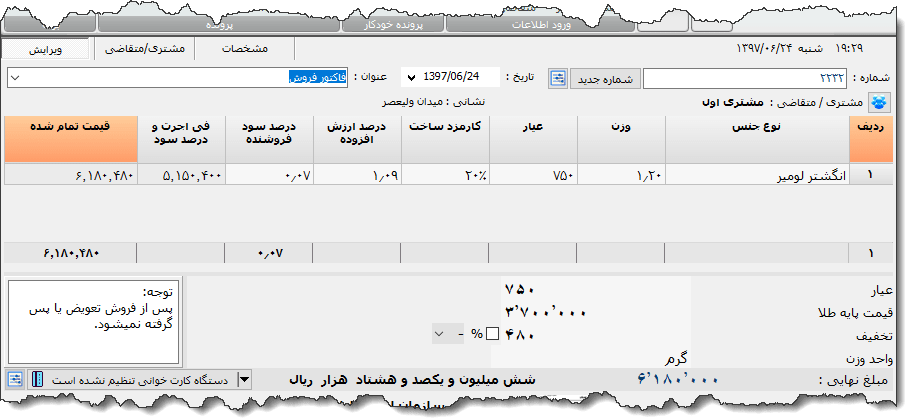Viewport: 906px width, 418px height.
Task: Click the کارمزد ساخت column header
Action: coord(445,139)
